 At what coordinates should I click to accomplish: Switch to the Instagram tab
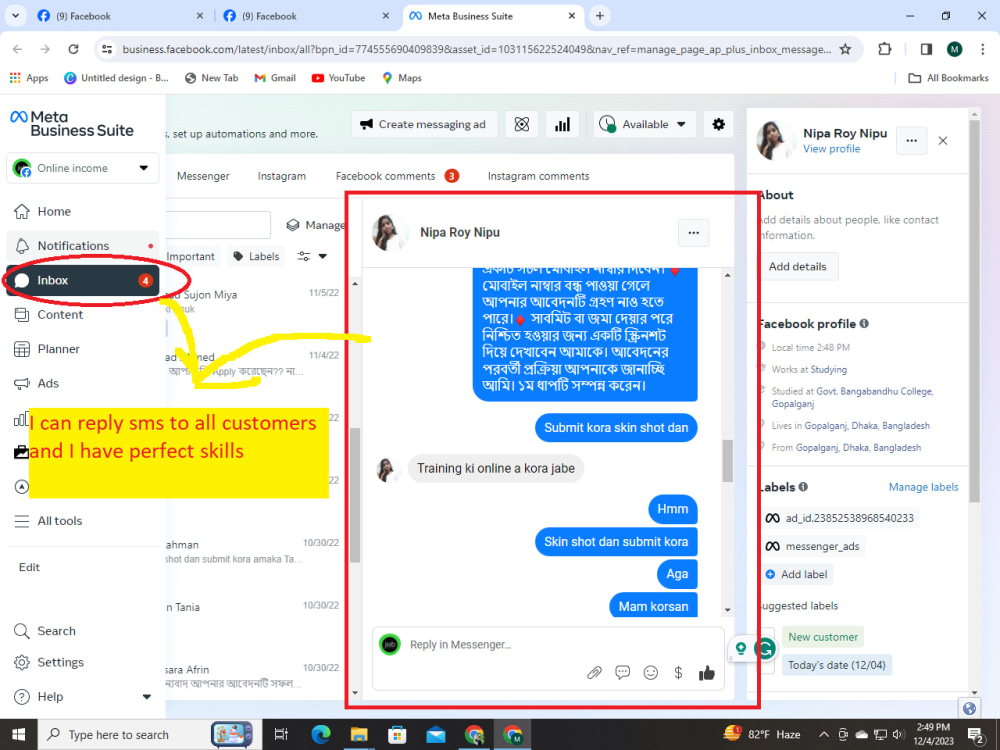click(x=282, y=176)
